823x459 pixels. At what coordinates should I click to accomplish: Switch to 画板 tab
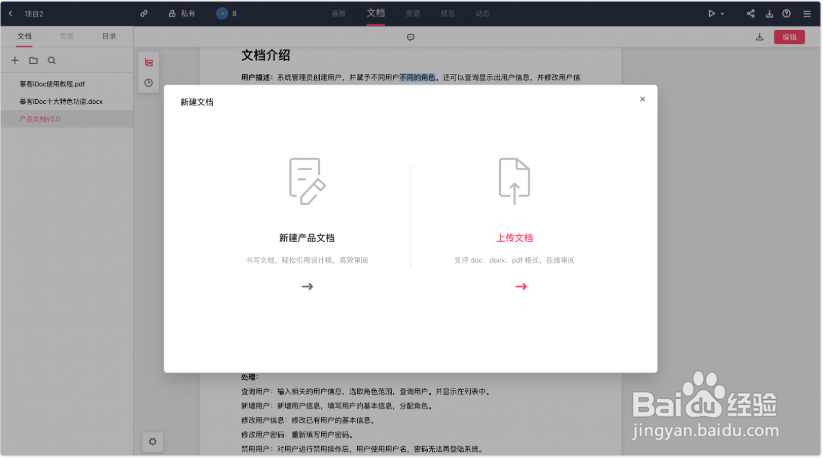[339, 14]
